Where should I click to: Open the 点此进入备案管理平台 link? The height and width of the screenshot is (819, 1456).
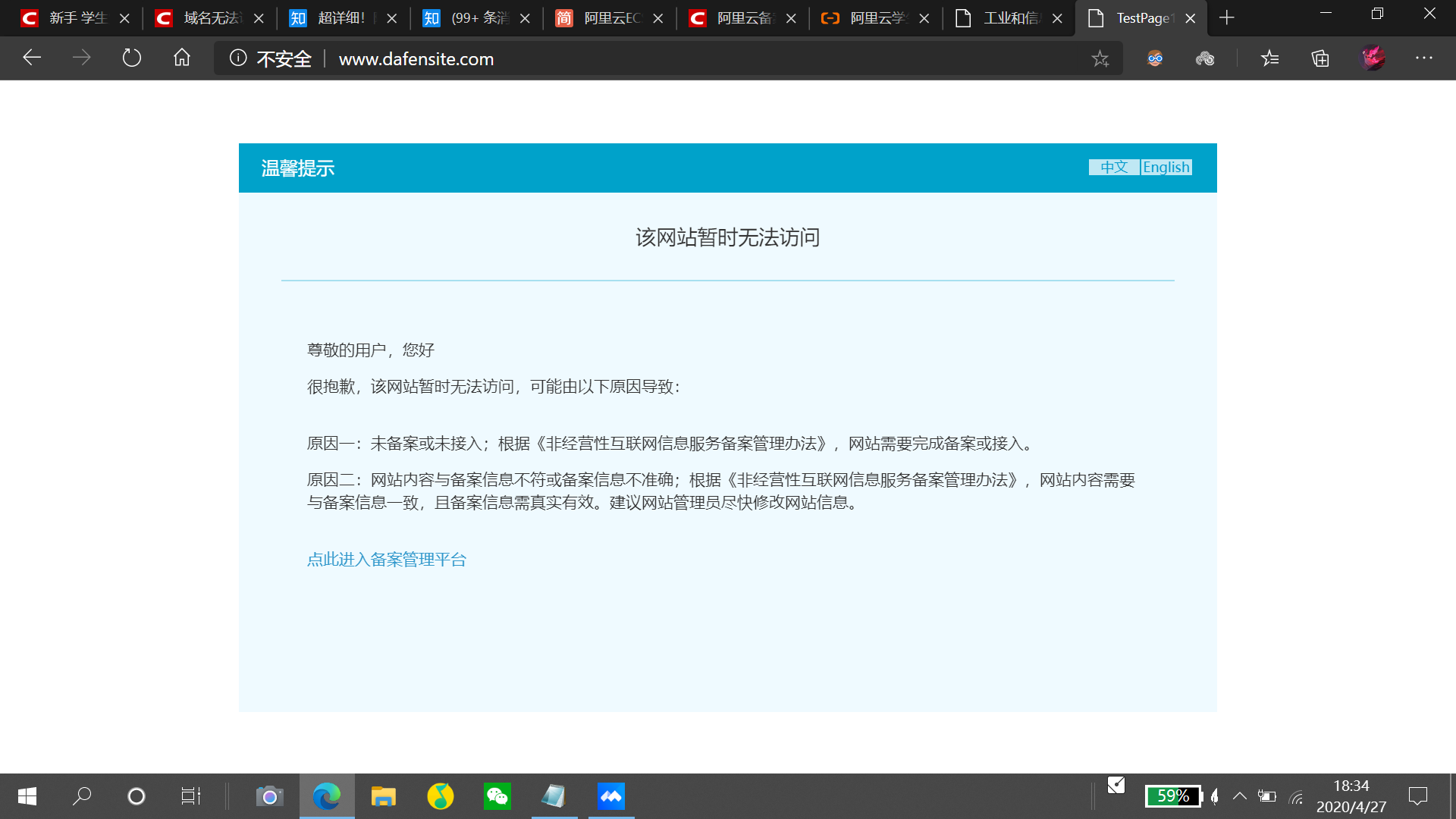[387, 560]
